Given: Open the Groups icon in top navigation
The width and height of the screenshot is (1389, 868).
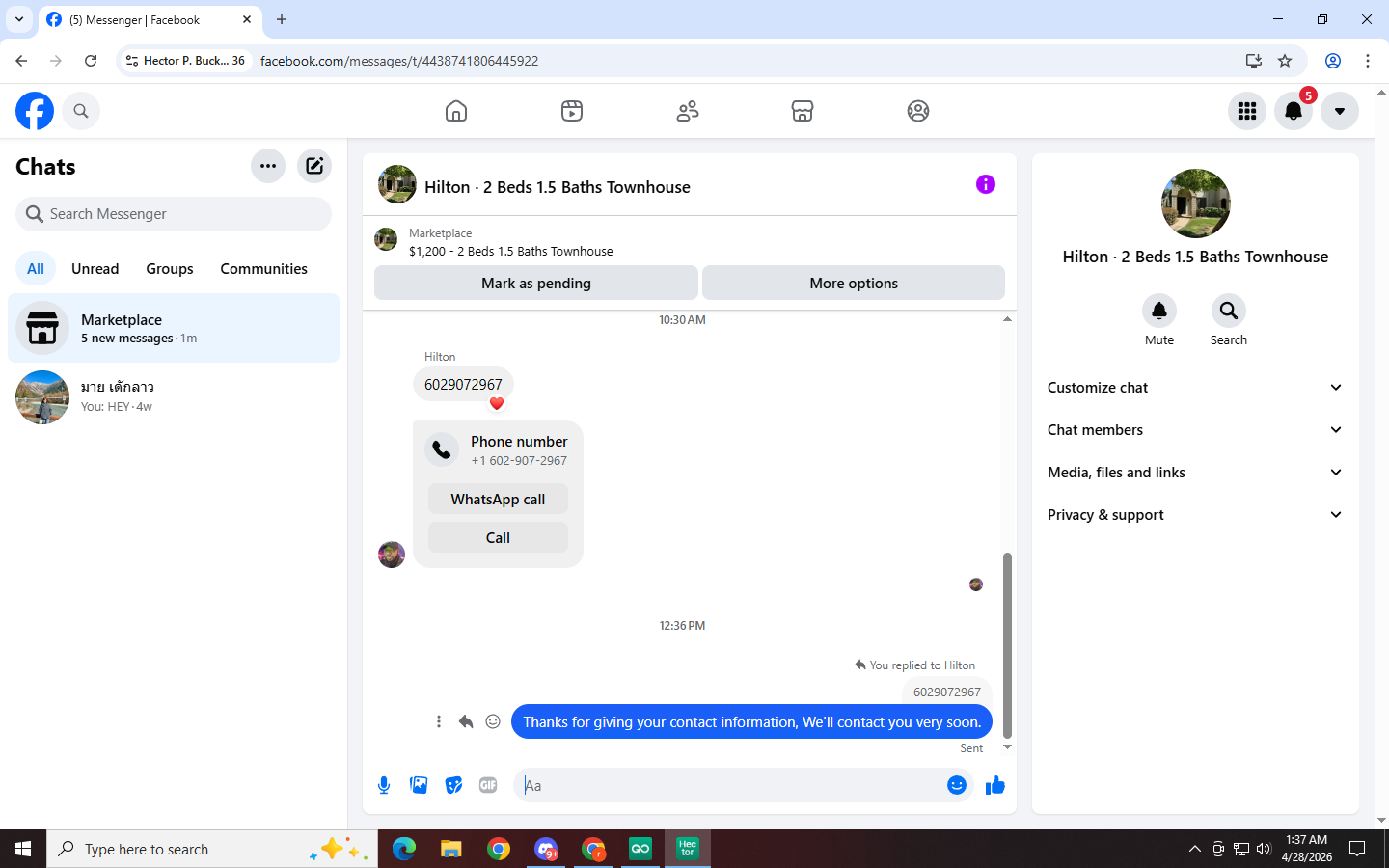Looking at the screenshot, I should coord(918,111).
